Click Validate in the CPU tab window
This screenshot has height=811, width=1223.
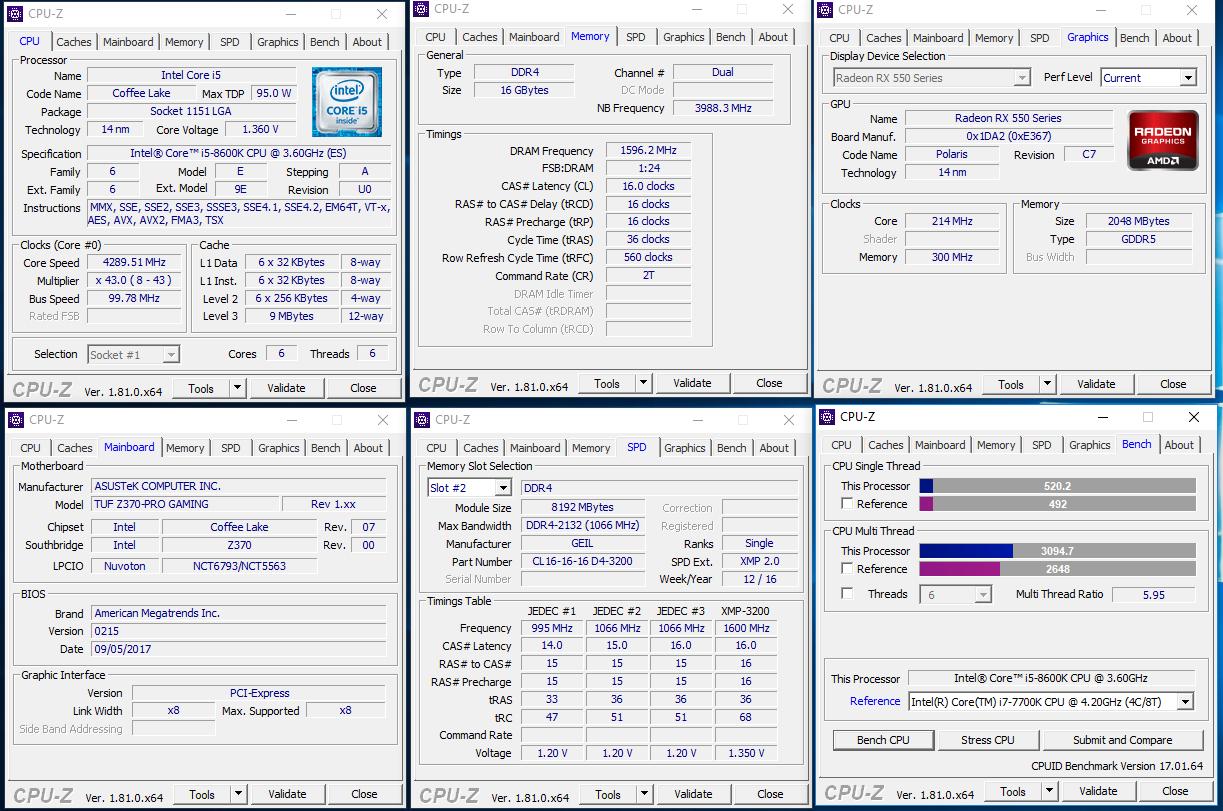click(x=287, y=388)
